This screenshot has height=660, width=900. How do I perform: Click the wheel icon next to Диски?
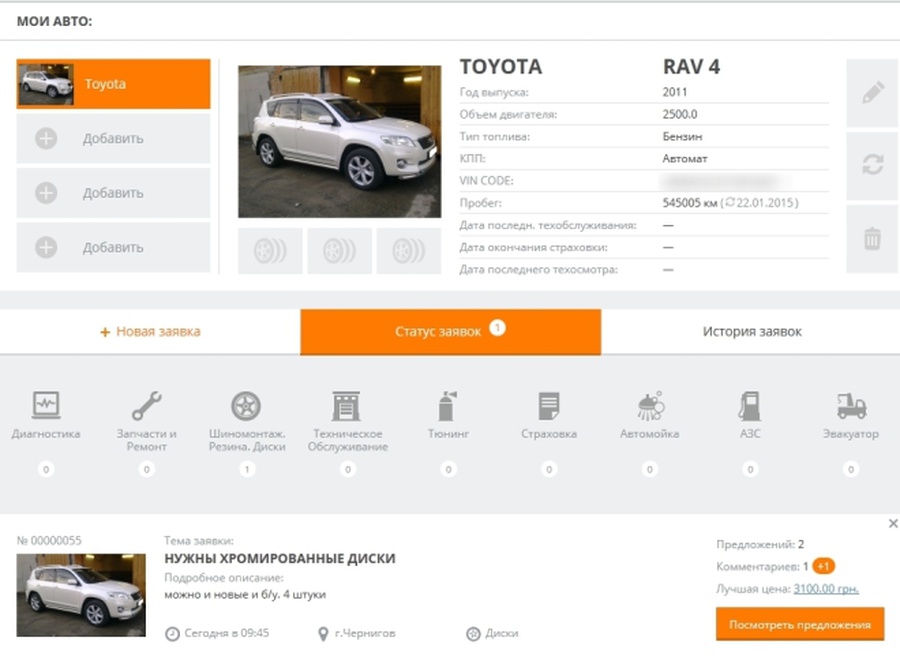(x=473, y=634)
